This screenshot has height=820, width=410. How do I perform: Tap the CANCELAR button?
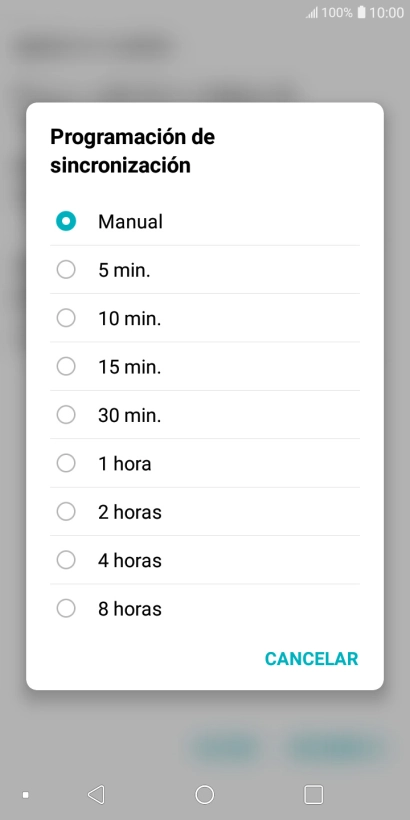[311, 659]
